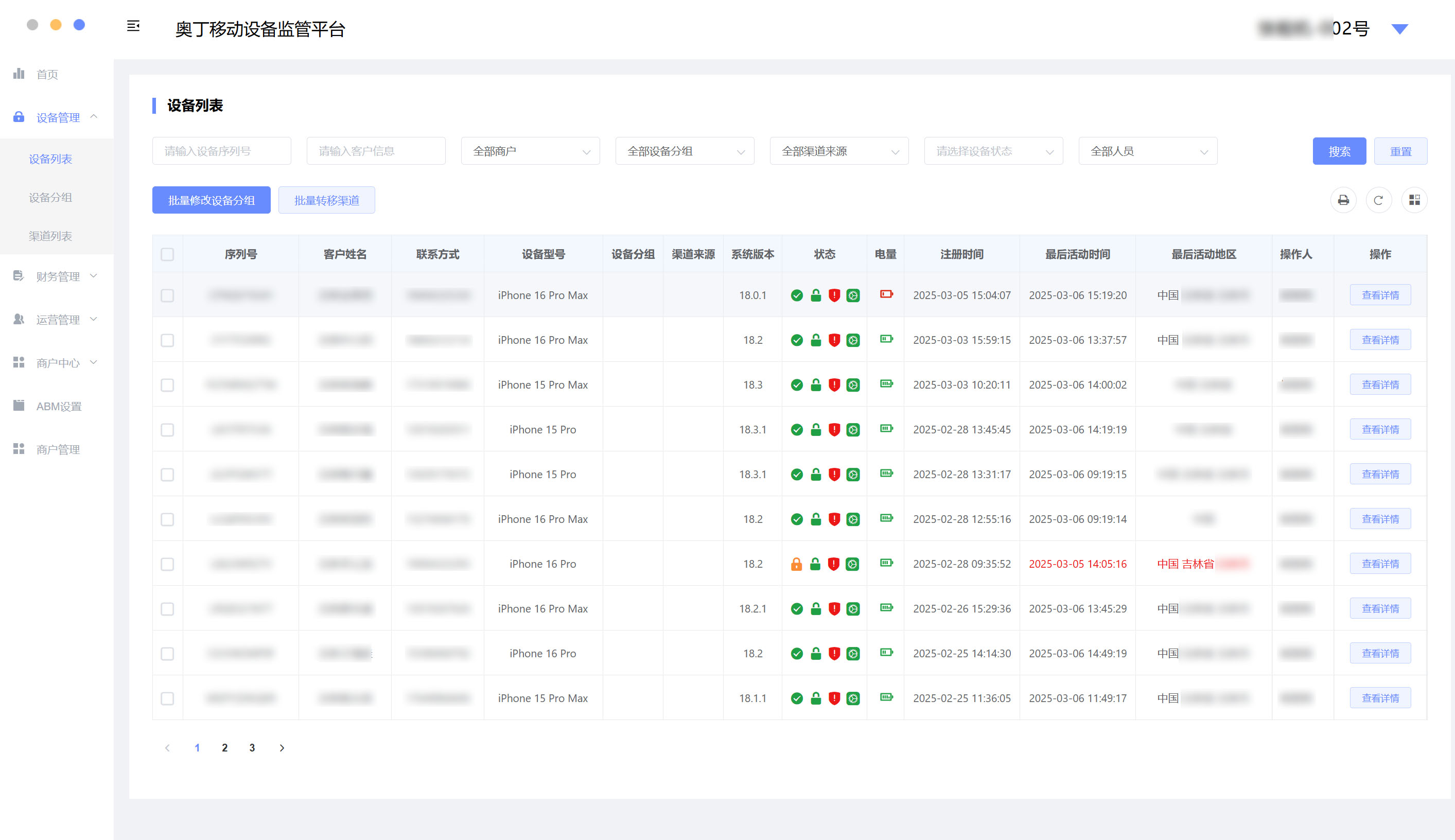Click the 首页 bar chart icon
1455x840 pixels.
(x=19, y=73)
